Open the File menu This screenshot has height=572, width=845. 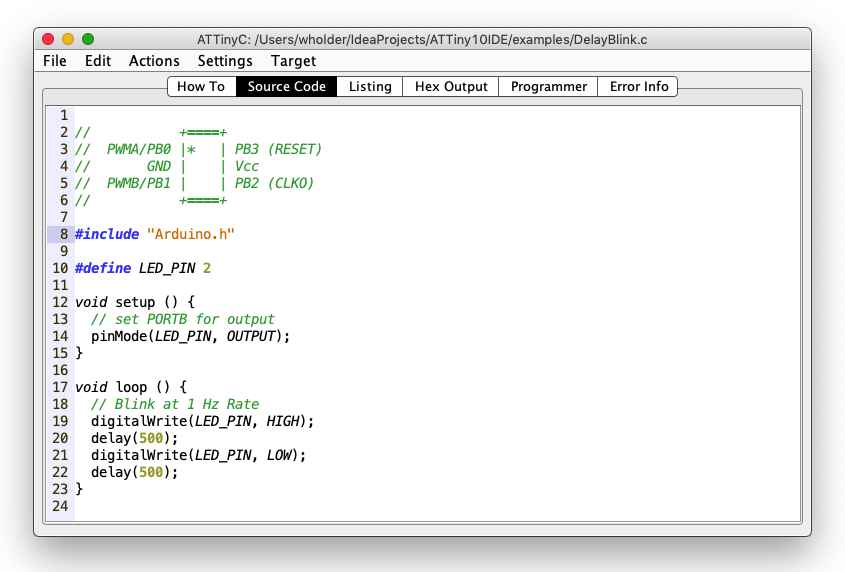(x=55, y=61)
